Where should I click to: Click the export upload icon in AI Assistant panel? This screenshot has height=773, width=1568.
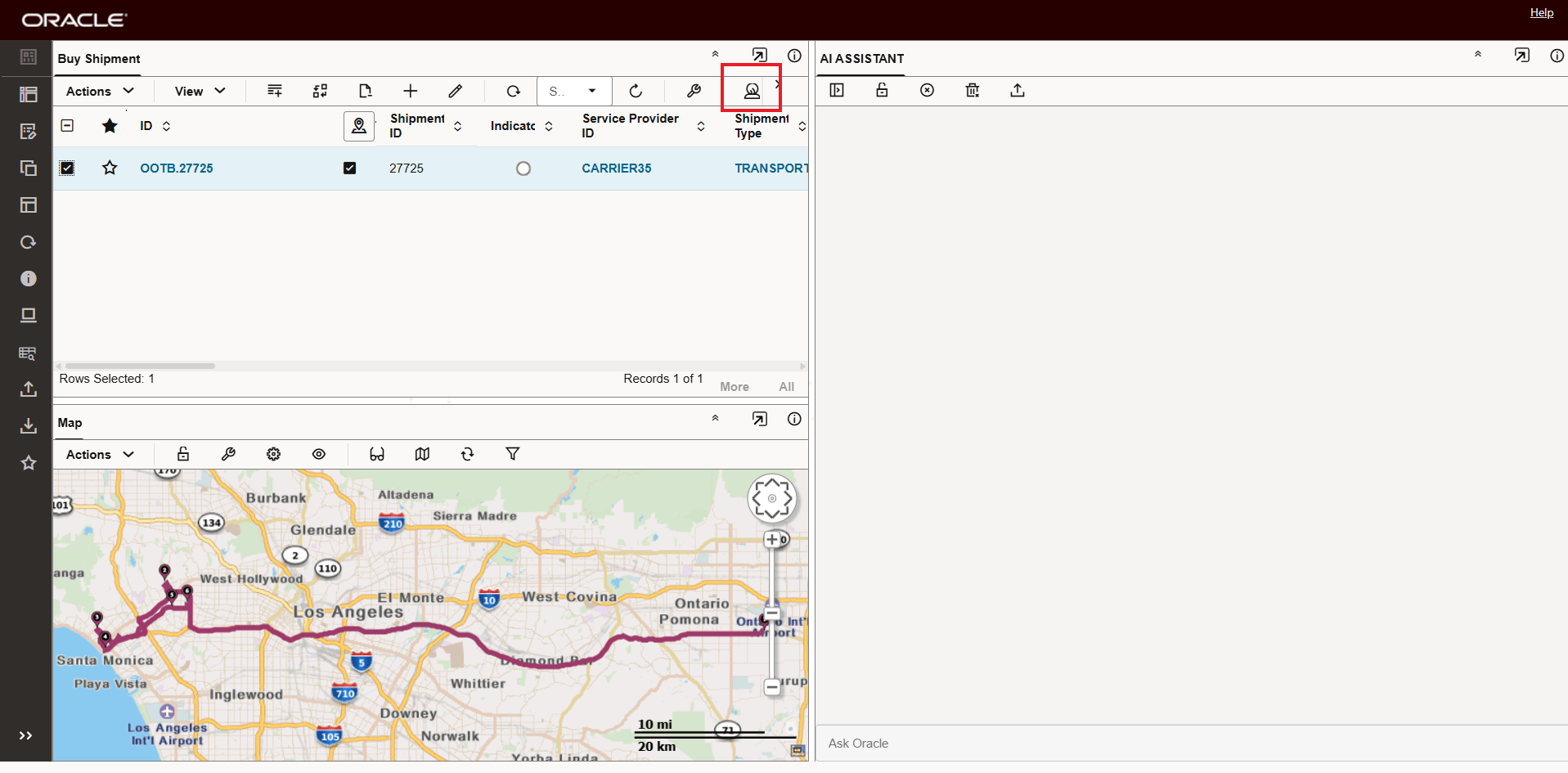[1017, 90]
